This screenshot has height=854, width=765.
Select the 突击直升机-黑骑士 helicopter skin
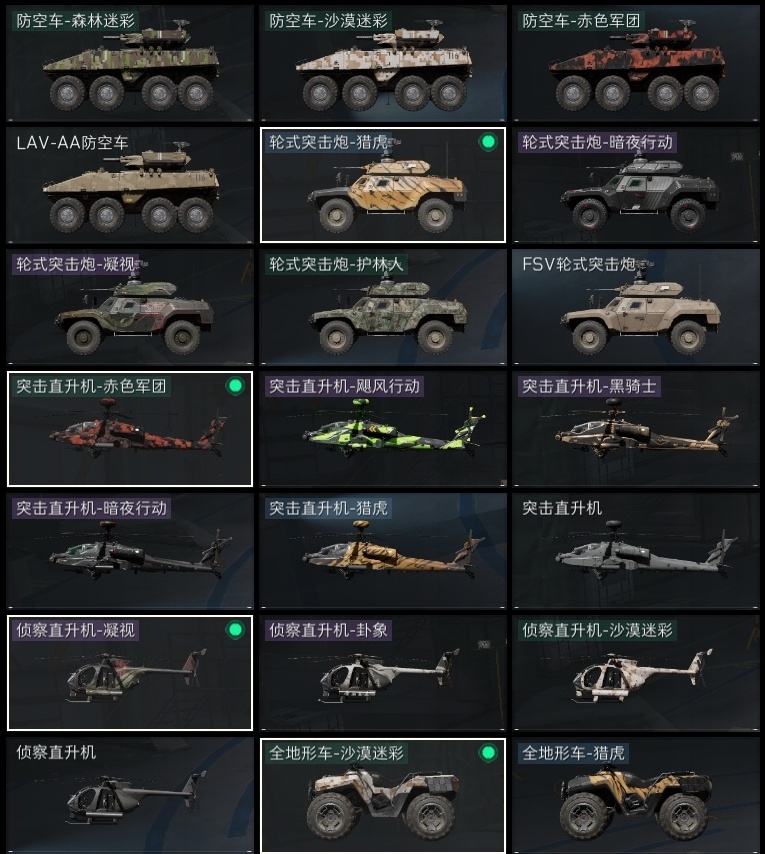point(636,429)
